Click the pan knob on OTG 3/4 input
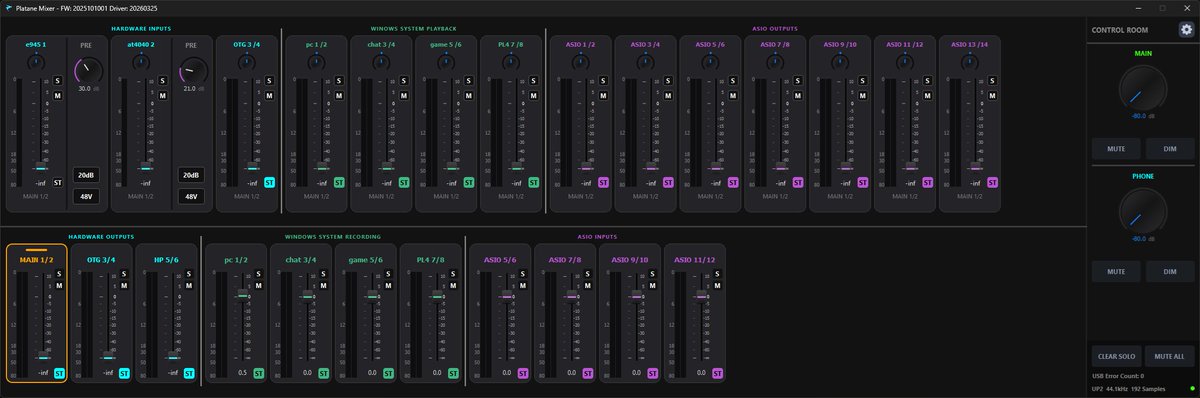The height and width of the screenshot is (398, 1200). tap(246, 62)
